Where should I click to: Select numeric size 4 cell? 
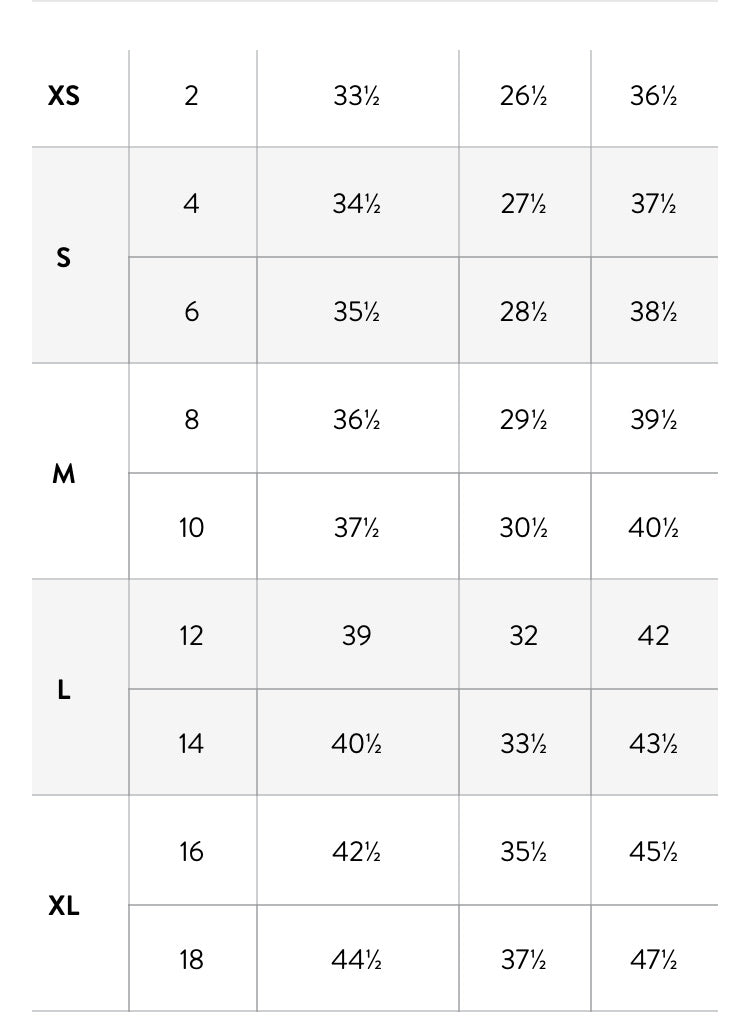click(191, 203)
